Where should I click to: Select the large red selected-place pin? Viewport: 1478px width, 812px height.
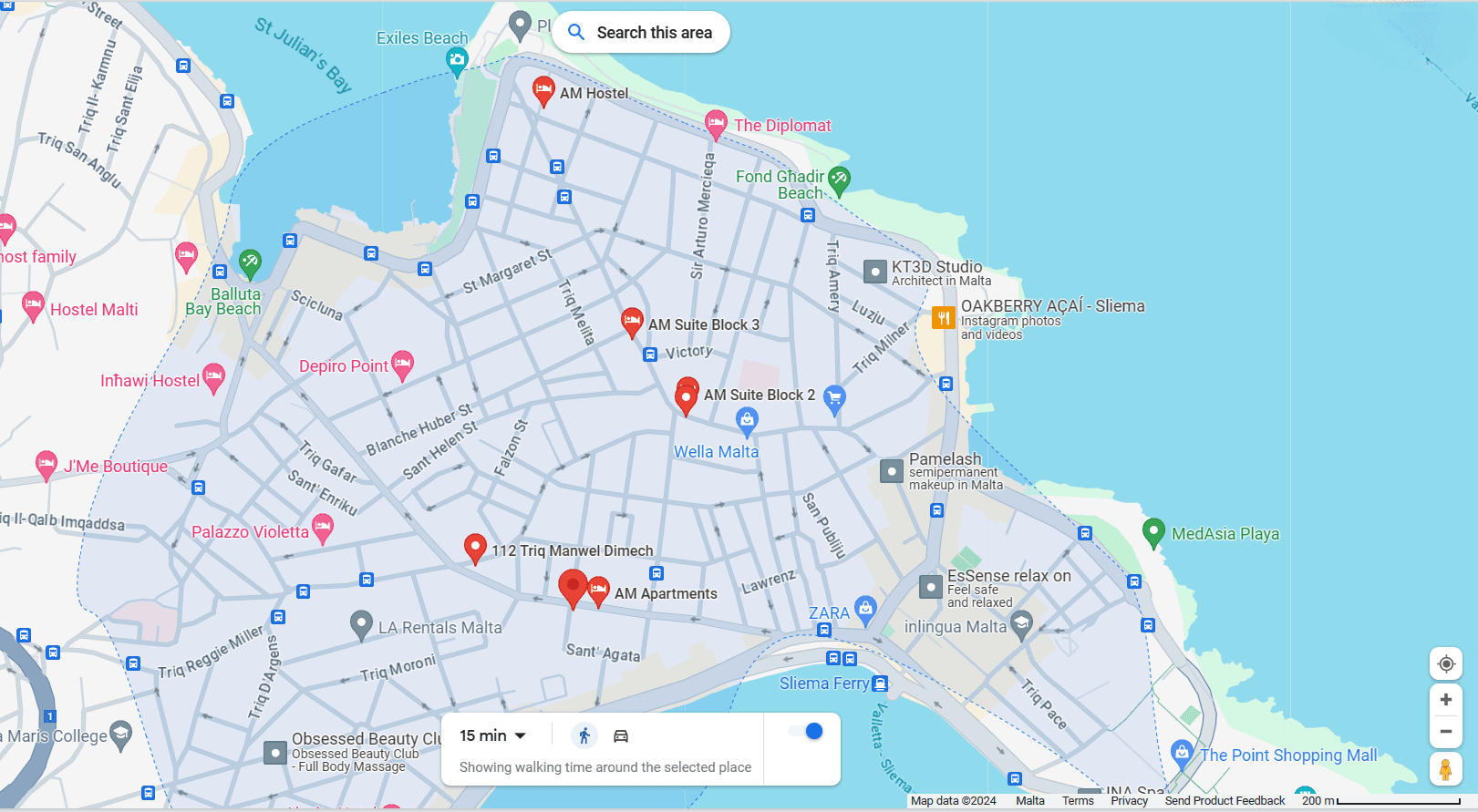573,588
